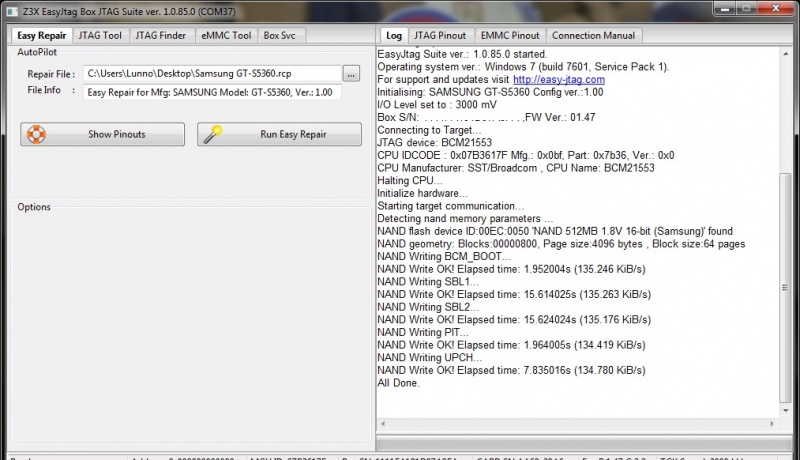
Task: Minimize the EasyJtag window
Action: click(x=725, y=8)
